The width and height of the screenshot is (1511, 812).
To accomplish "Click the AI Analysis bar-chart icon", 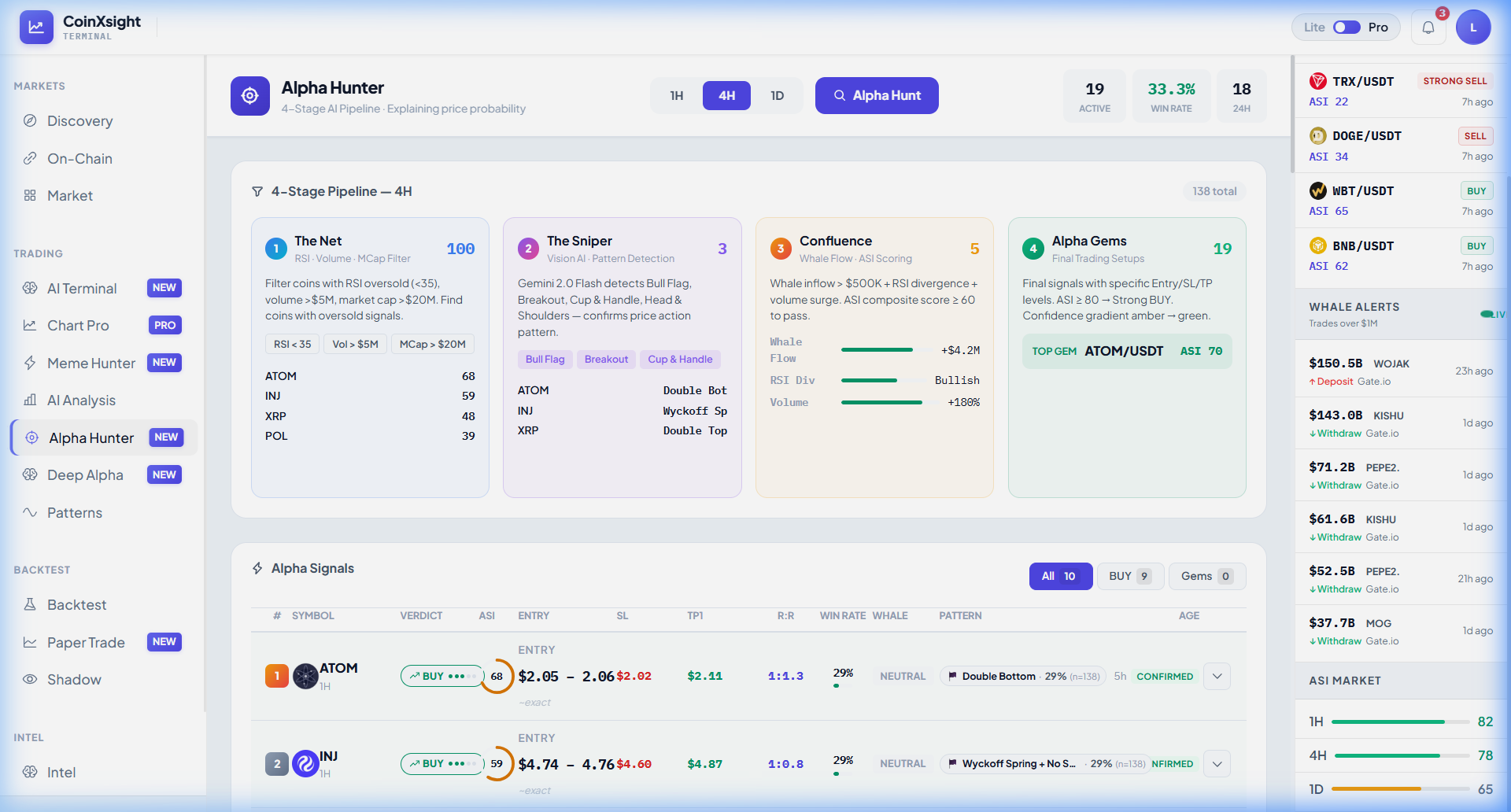I will tap(30, 400).
